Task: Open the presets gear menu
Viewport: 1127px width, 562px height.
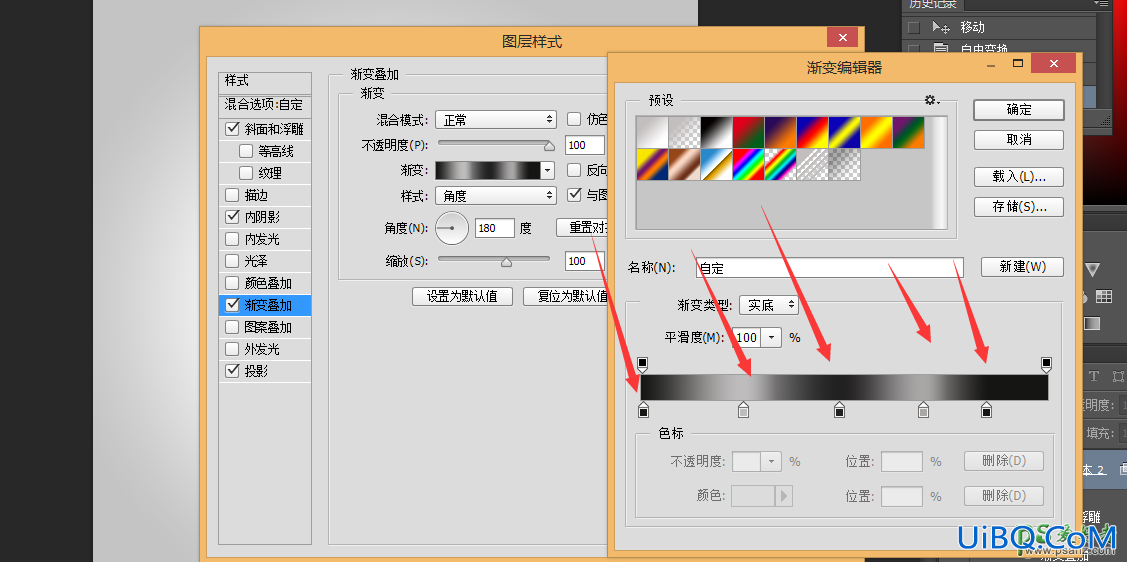Action: point(932,101)
